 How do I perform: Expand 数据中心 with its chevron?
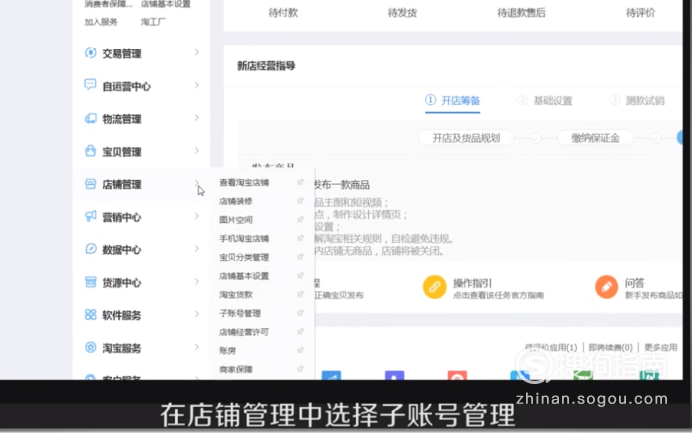197,249
